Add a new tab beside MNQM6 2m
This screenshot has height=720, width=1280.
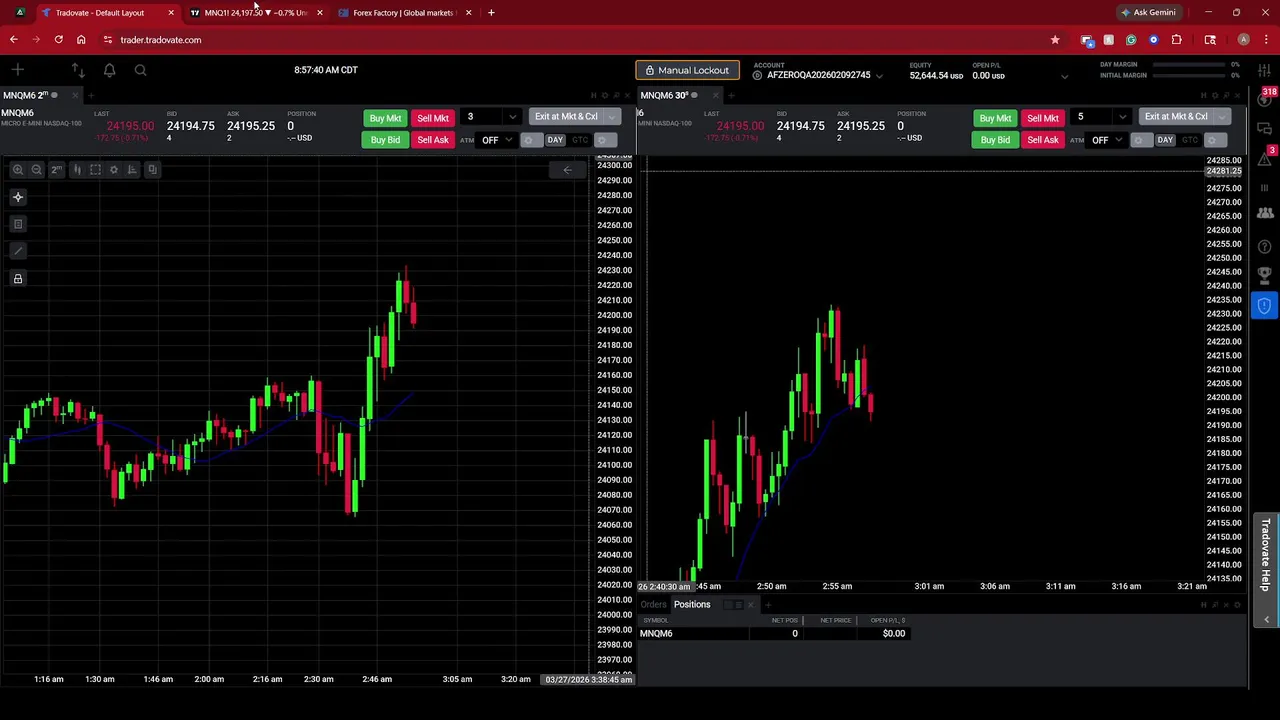91,95
